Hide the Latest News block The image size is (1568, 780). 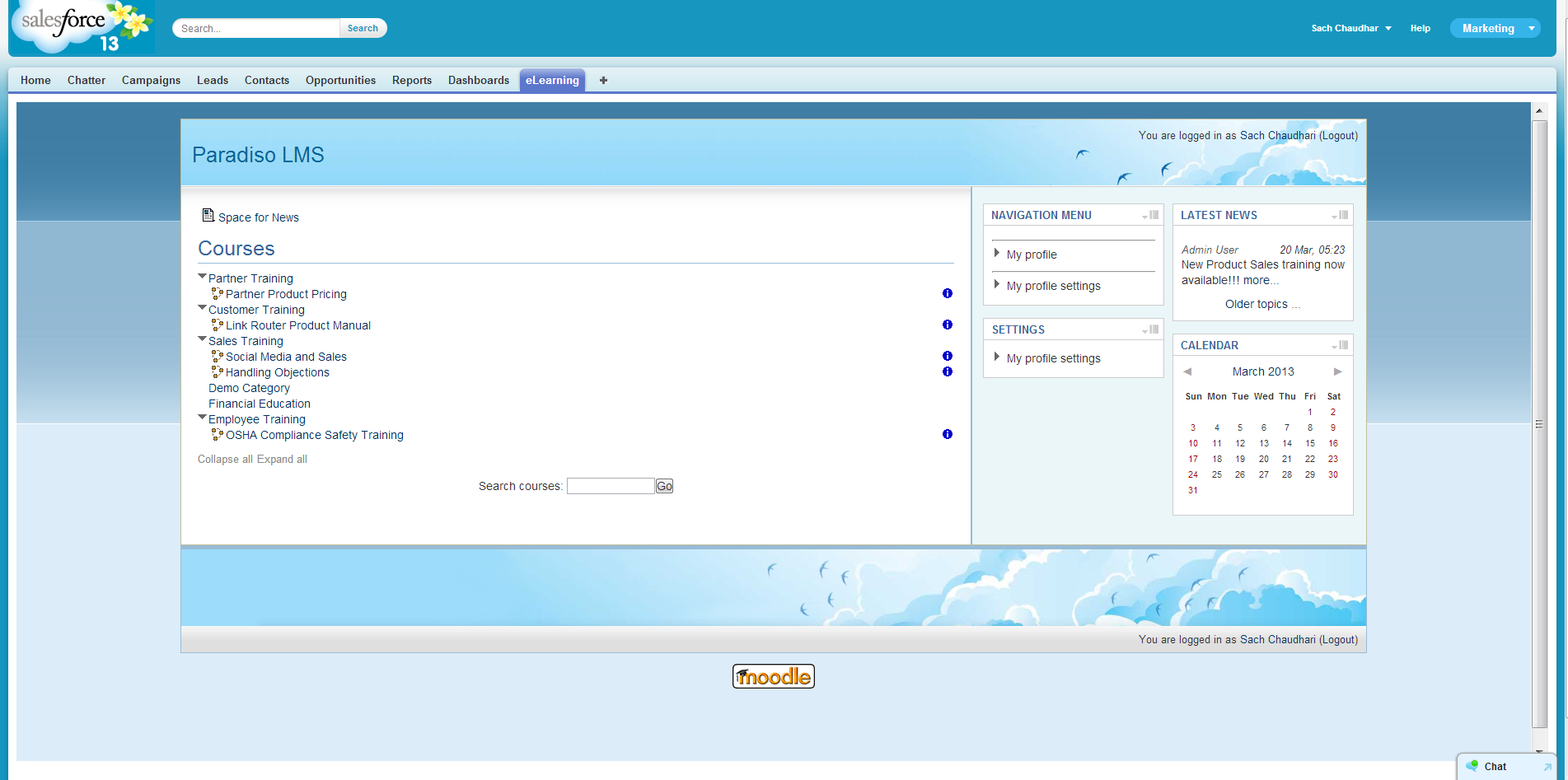1334,216
